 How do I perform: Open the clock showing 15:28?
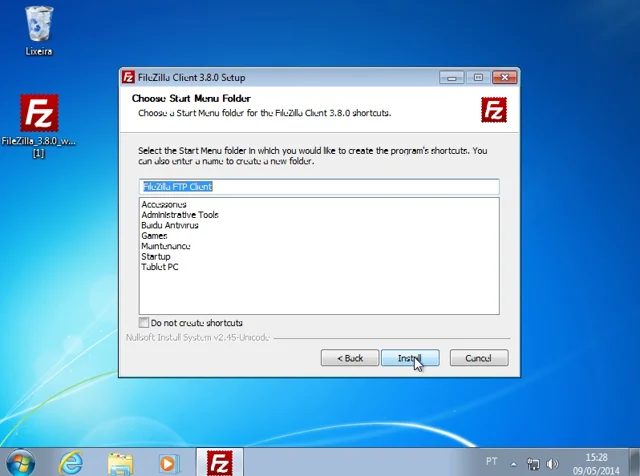click(x=596, y=464)
